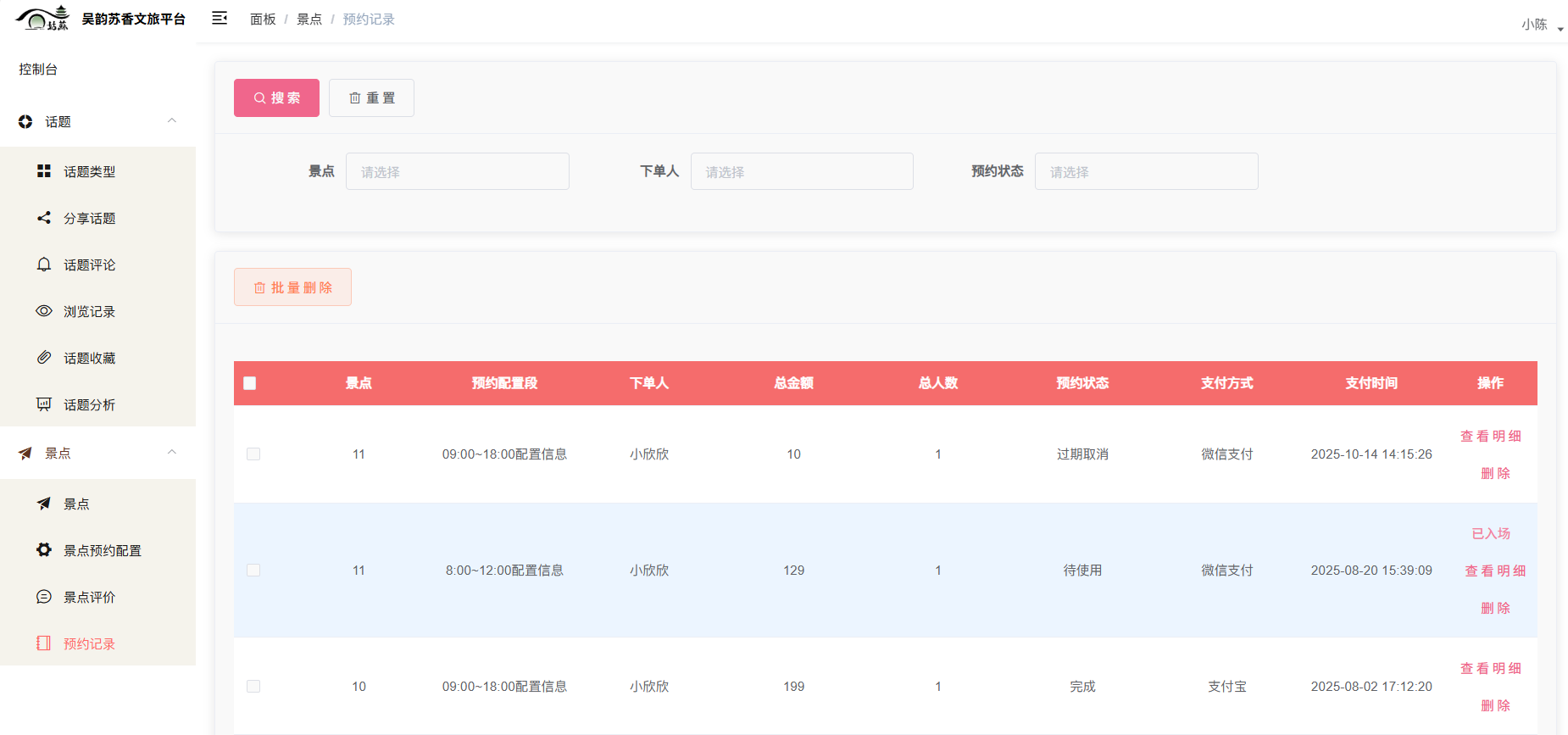This screenshot has width=1568, height=735.
Task: Click the 预约记录 breadcrumb text
Action: coord(369,19)
